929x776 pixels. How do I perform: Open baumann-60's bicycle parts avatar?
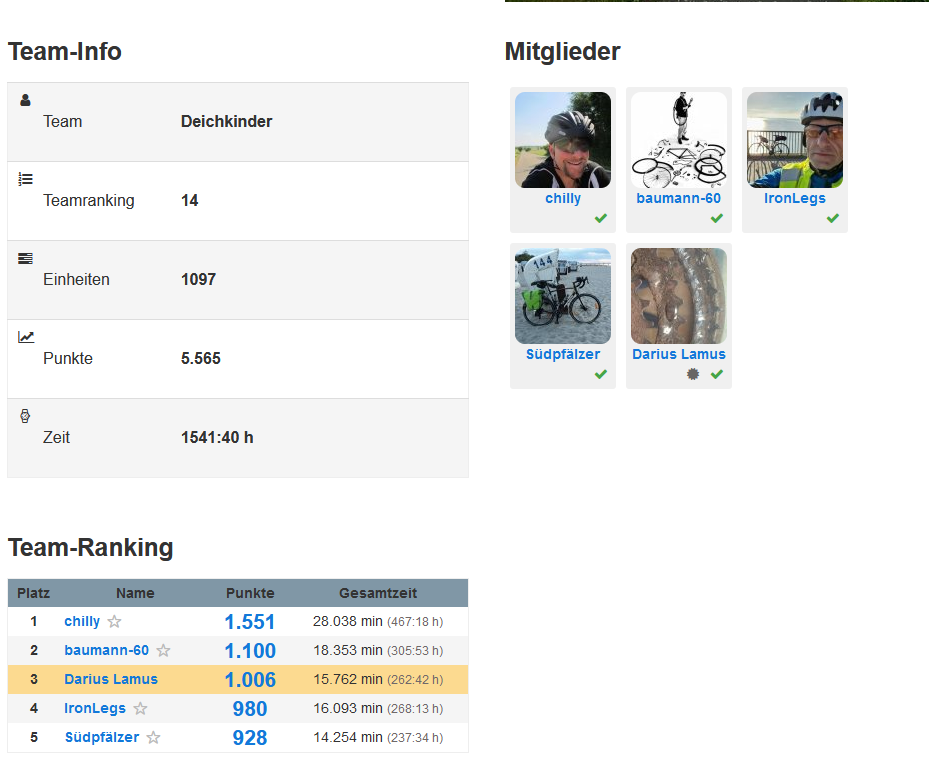coord(679,140)
